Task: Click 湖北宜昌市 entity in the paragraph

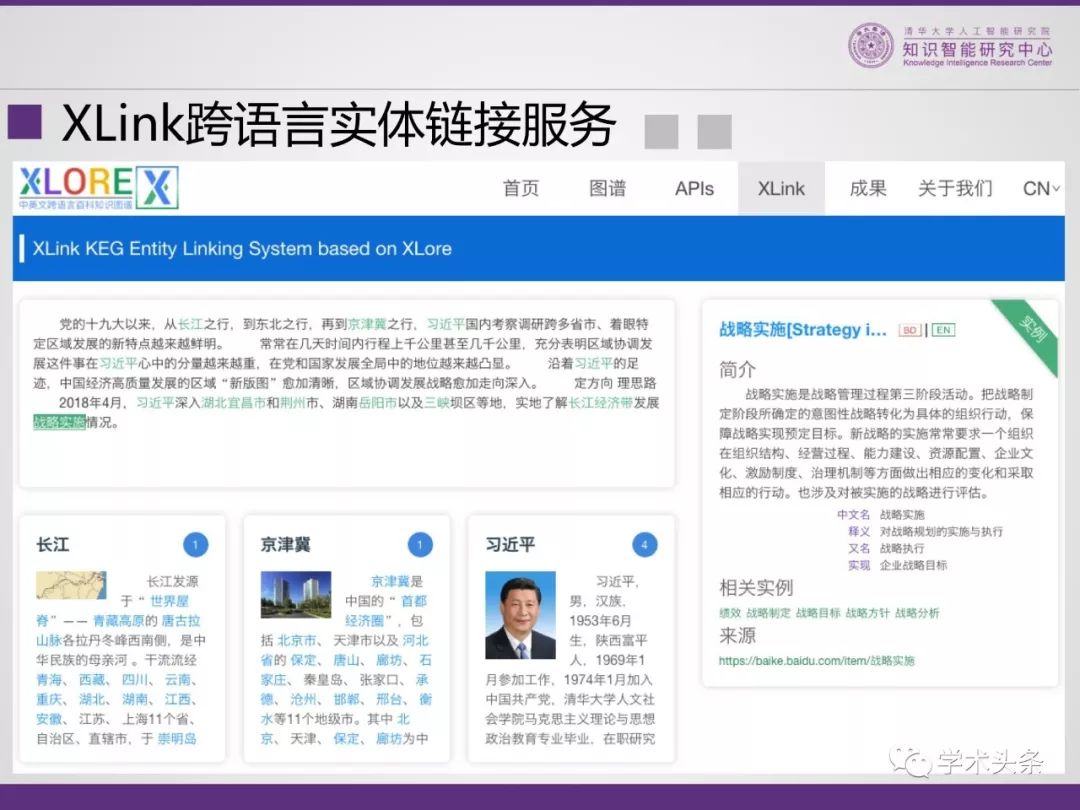Action: 233,402
